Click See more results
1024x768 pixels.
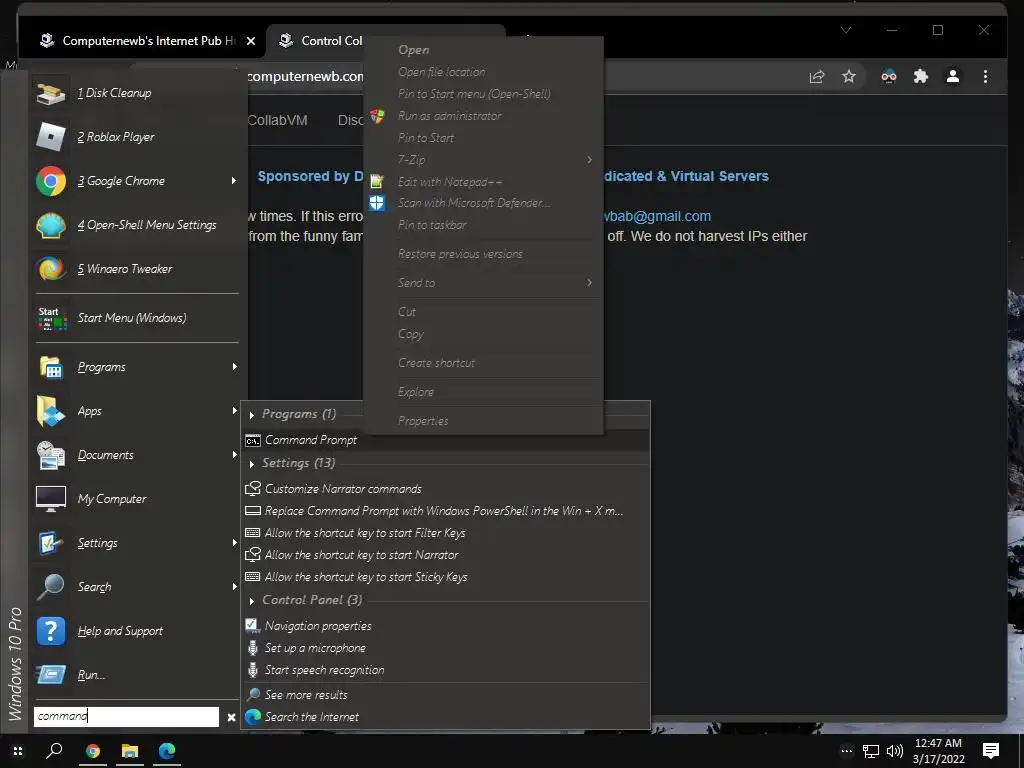(x=446, y=695)
